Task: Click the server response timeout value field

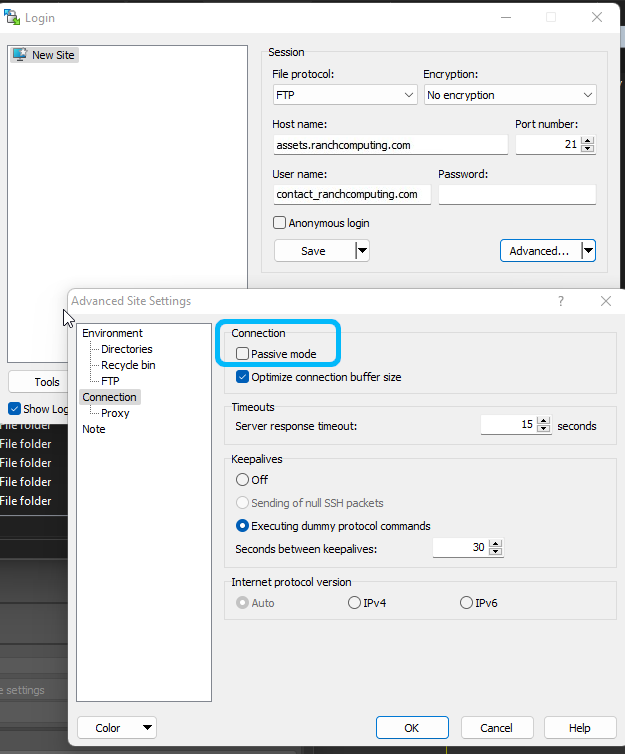Action: pyautogui.click(x=509, y=425)
